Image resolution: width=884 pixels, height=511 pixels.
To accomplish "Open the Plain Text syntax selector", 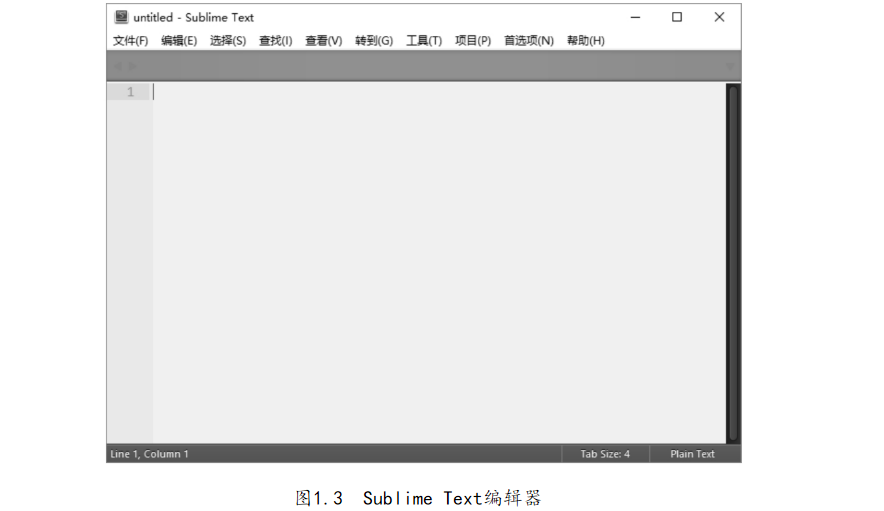I will point(692,454).
